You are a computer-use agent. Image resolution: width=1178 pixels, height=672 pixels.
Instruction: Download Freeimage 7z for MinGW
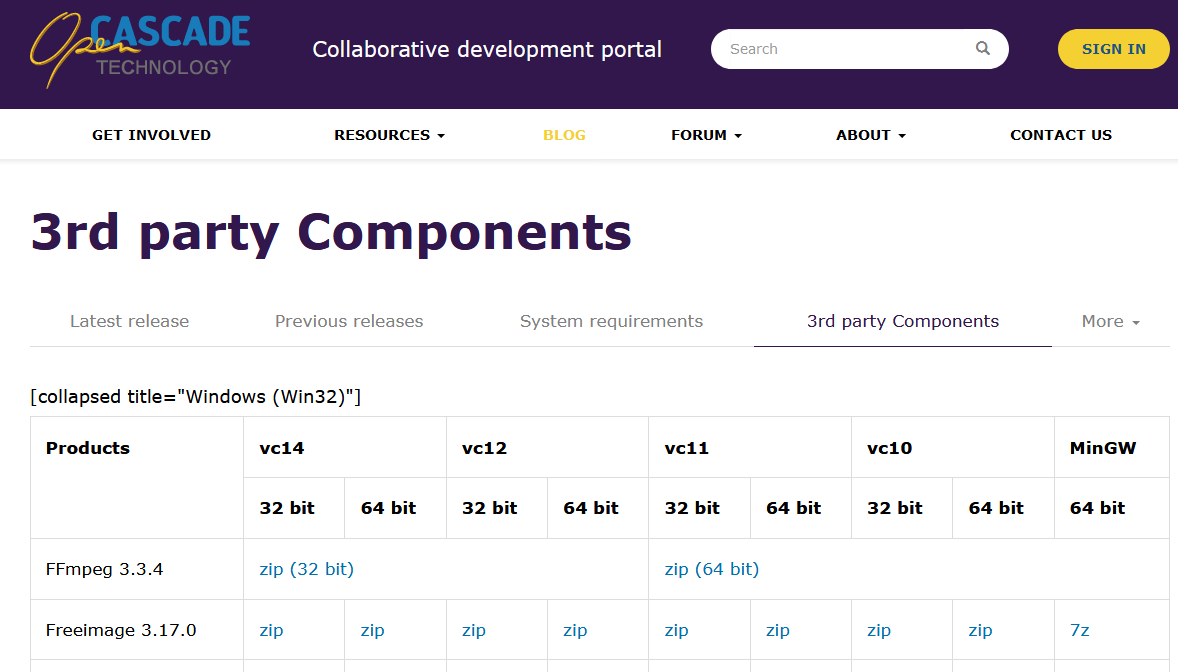(x=1079, y=630)
